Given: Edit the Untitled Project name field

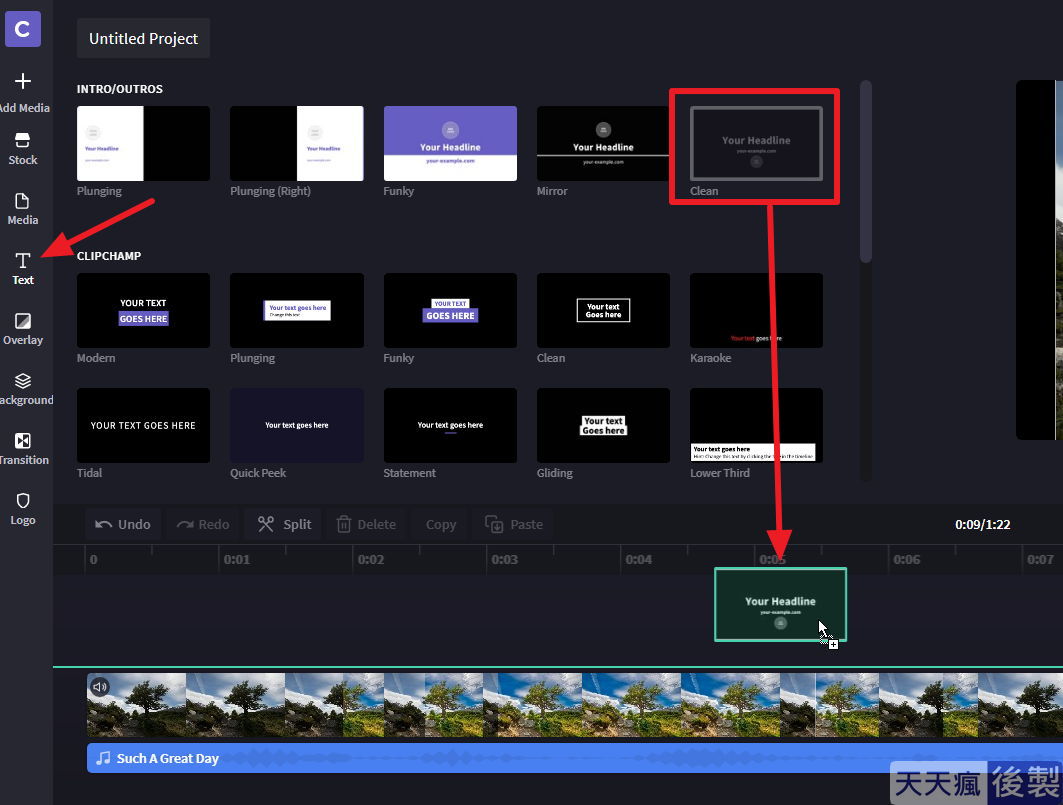Looking at the screenshot, I should pos(143,39).
